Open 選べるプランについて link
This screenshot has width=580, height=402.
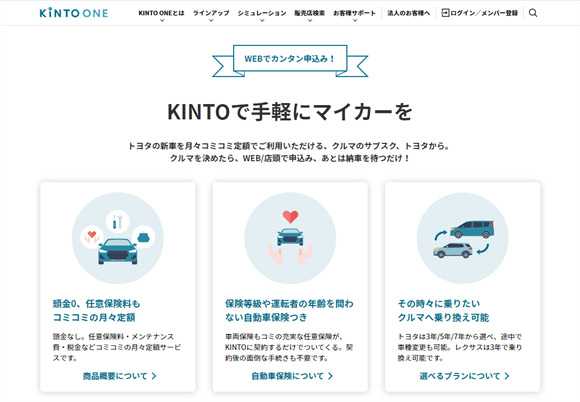coord(460,376)
